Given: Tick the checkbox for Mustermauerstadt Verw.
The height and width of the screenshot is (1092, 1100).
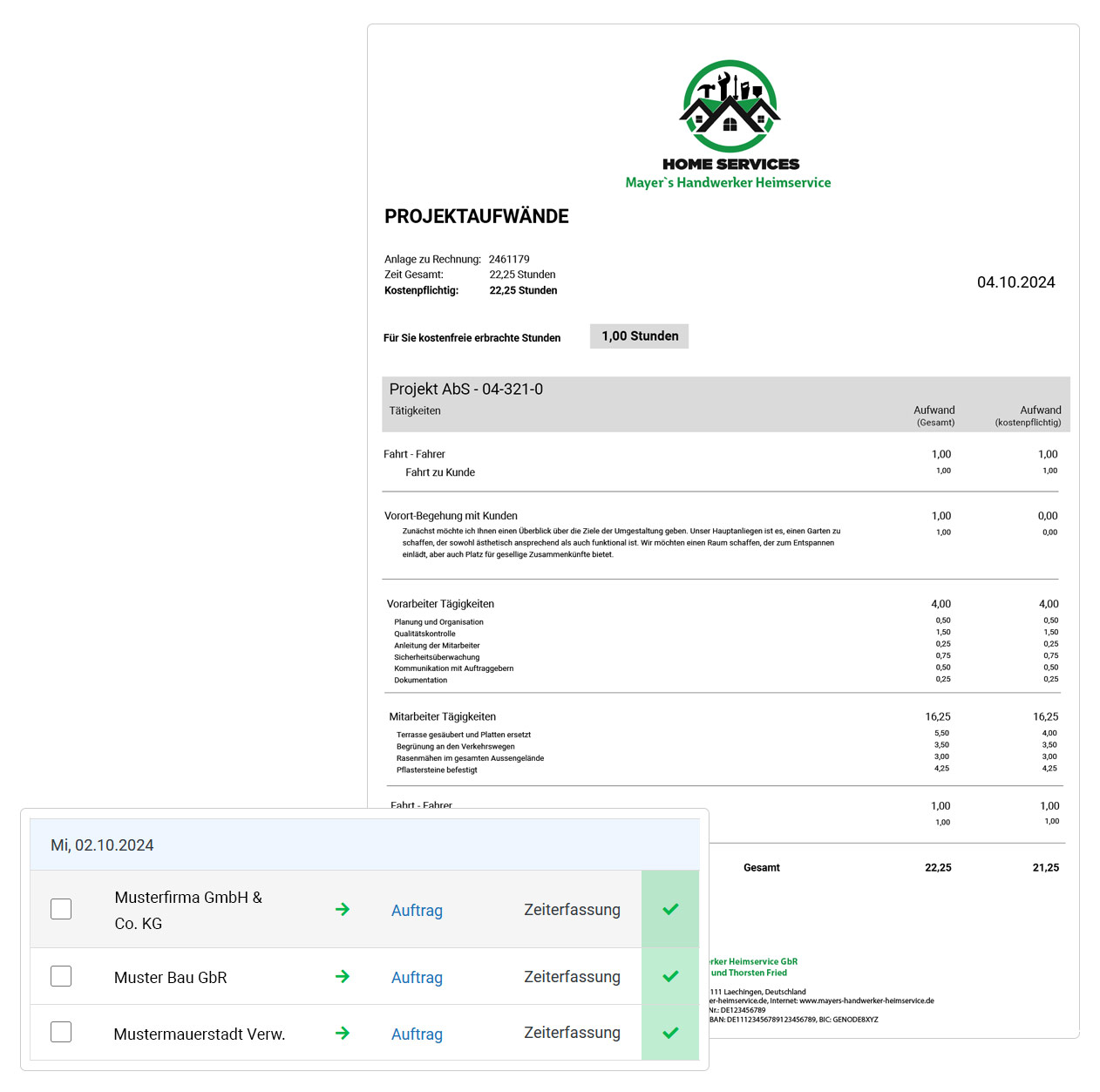Looking at the screenshot, I should pos(61,1032).
